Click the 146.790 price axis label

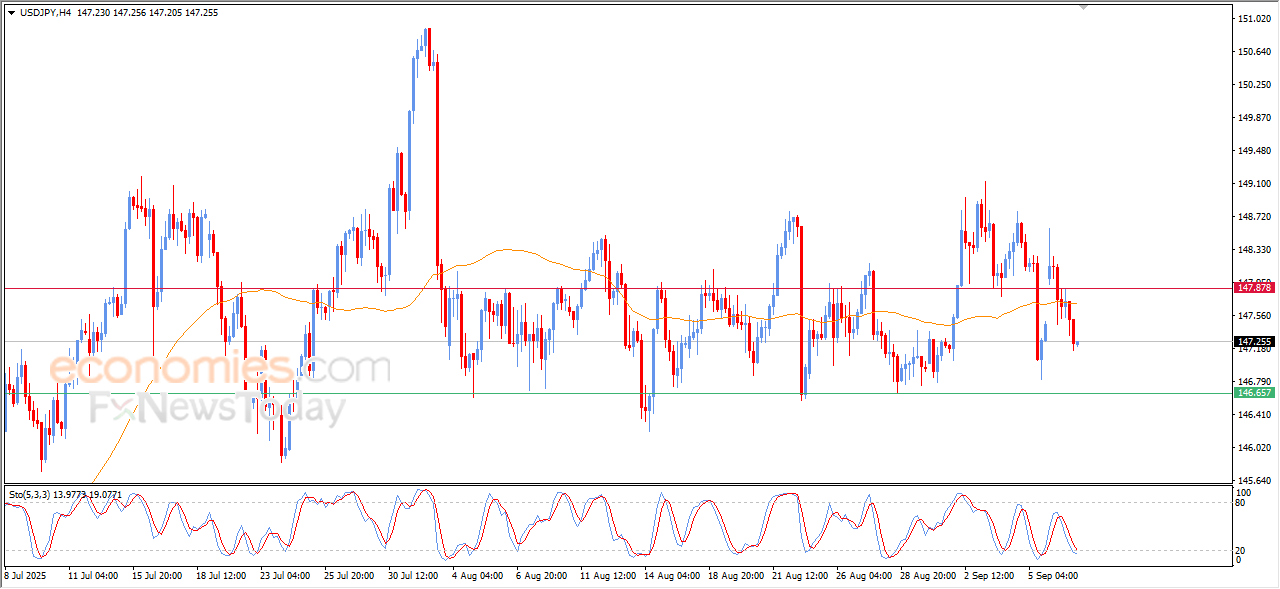point(1254,382)
